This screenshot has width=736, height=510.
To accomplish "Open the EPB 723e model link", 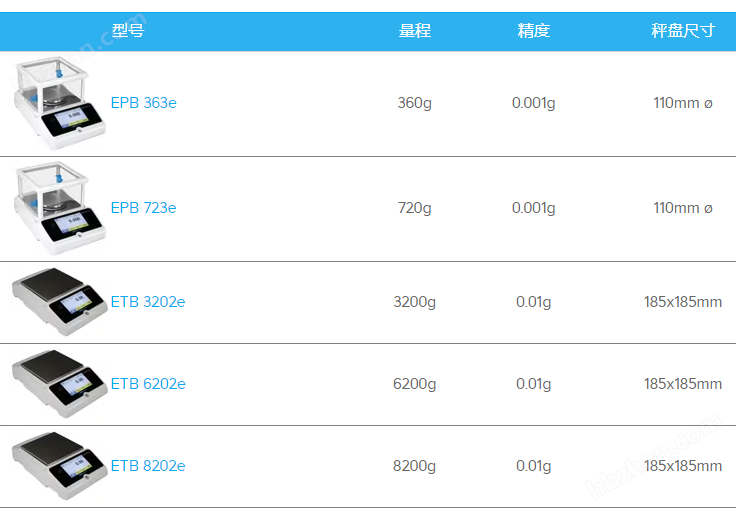I will [144, 208].
